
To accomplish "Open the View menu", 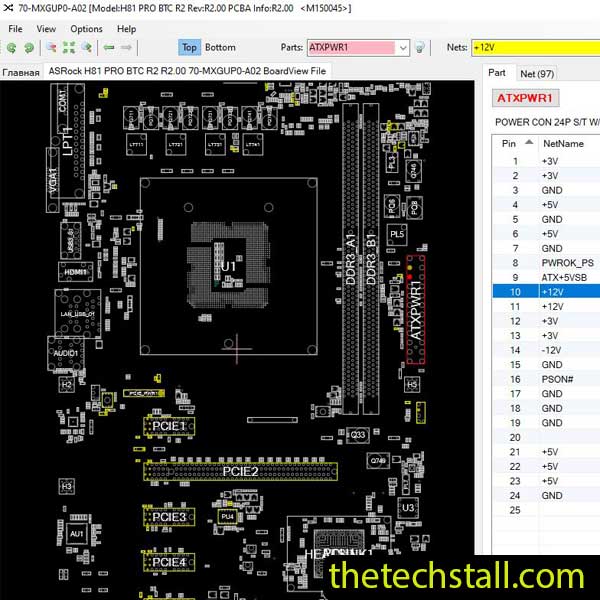I will (x=46, y=29).
